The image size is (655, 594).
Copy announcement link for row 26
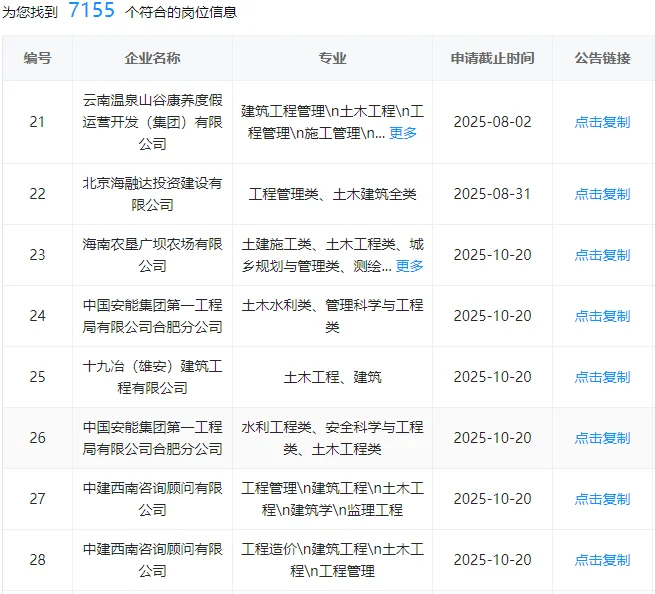pyautogui.click(x=602, y=438)
